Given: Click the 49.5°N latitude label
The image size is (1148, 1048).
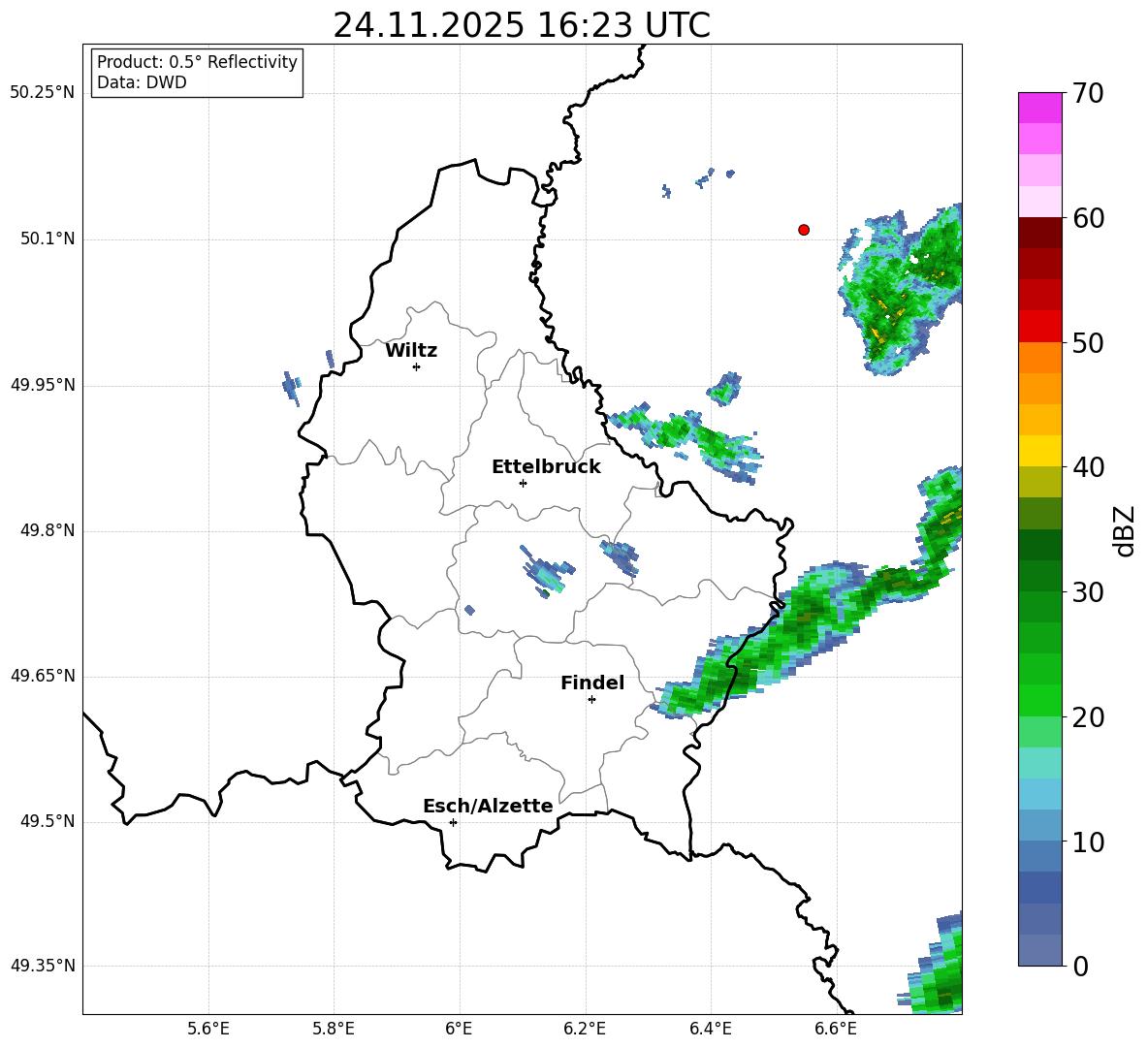Looking at the screenshot, I should click(47, 821).
